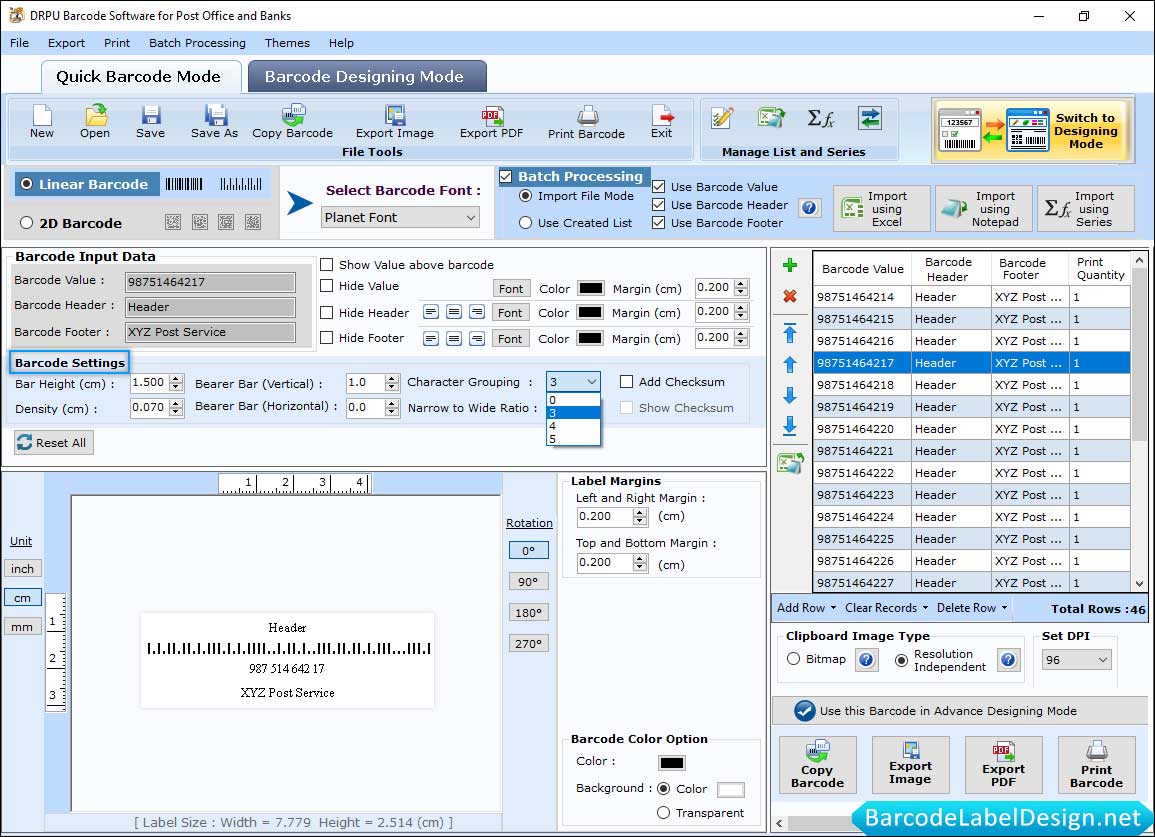1155x837 pixels.
Task: Click the blue arrows swap icon in Manage List
Action: 870,118
